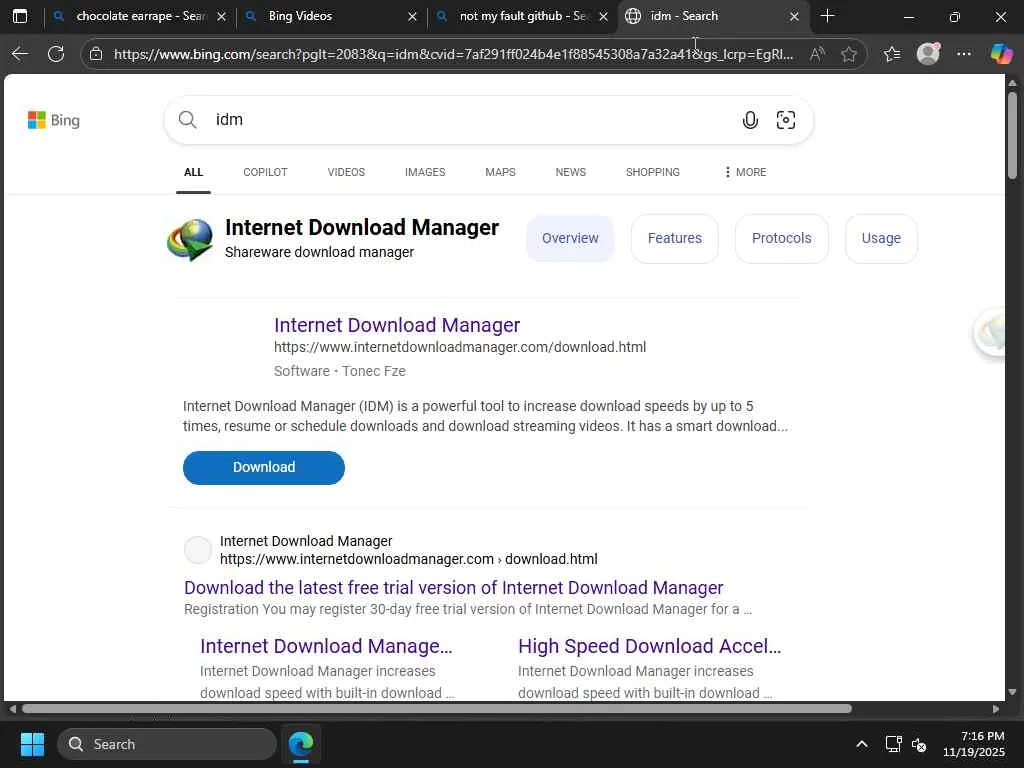Click the scroll up arrow
The height and width of the screenshot is (768, 1024).
[x=1012, y=84]
